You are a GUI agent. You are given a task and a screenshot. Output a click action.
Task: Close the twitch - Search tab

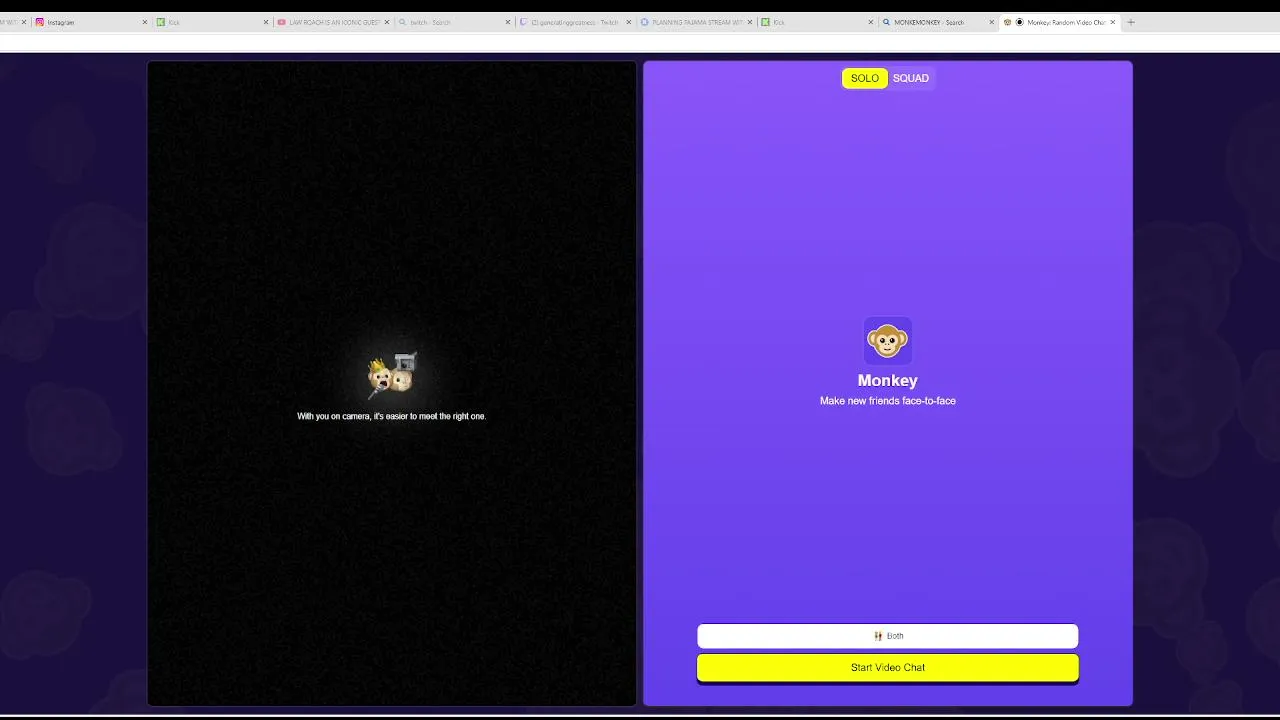click(x=508, y=22)
